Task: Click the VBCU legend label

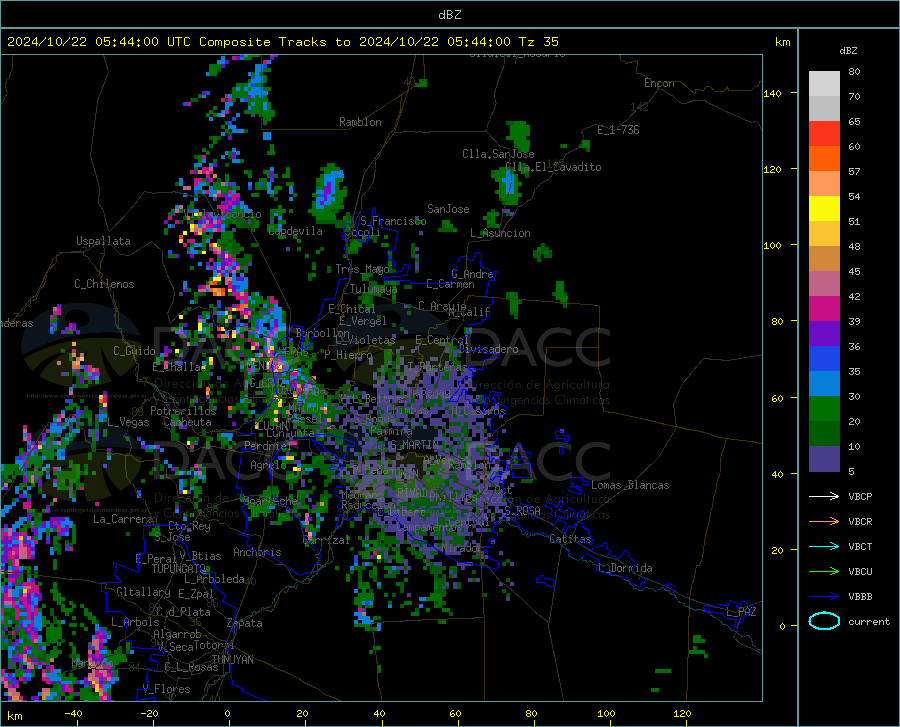Action: pyautogui.click(x=860, y=572)
